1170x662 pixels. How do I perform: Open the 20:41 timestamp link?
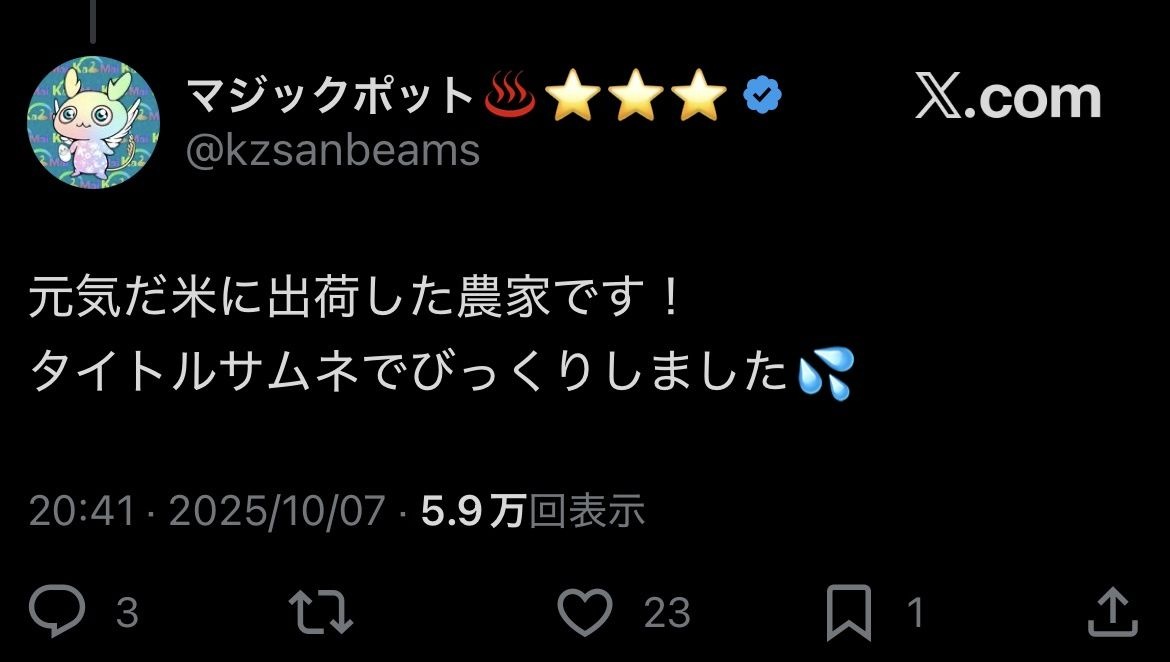tap(82, 511)
